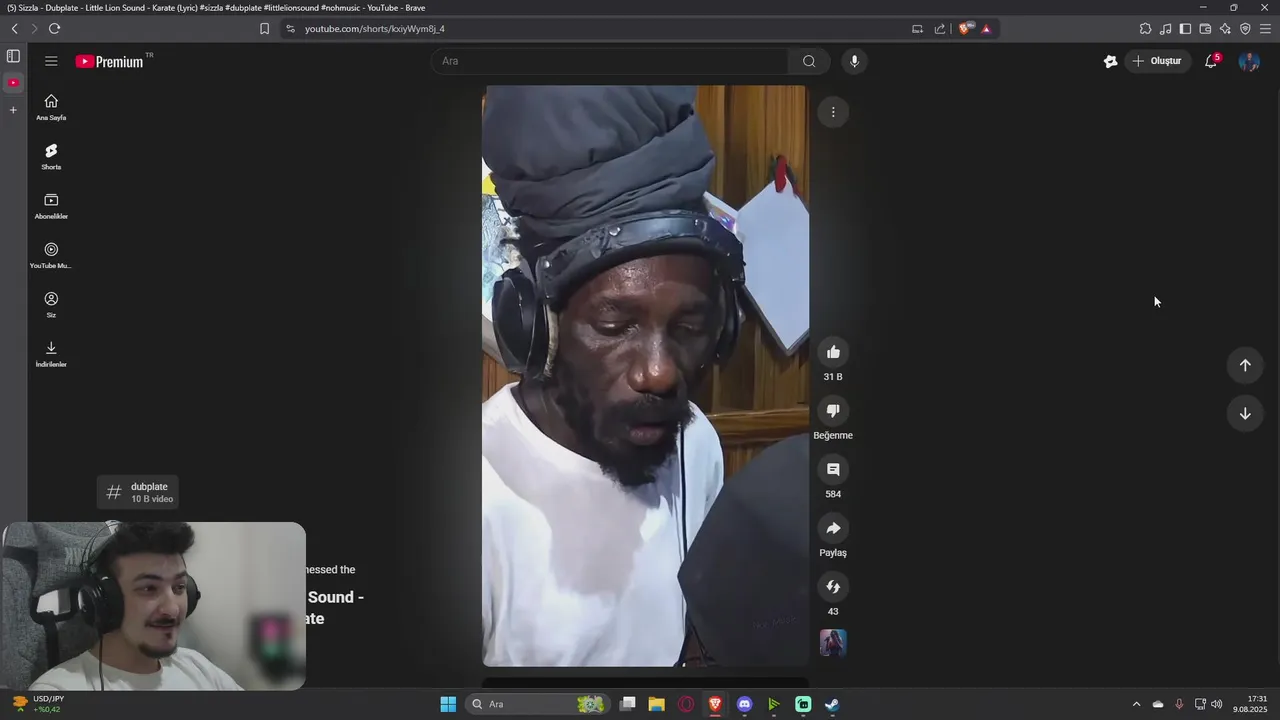Open YouTube Music sidebar item
This screenshot has width=1280, height=720.
point(51,255)
